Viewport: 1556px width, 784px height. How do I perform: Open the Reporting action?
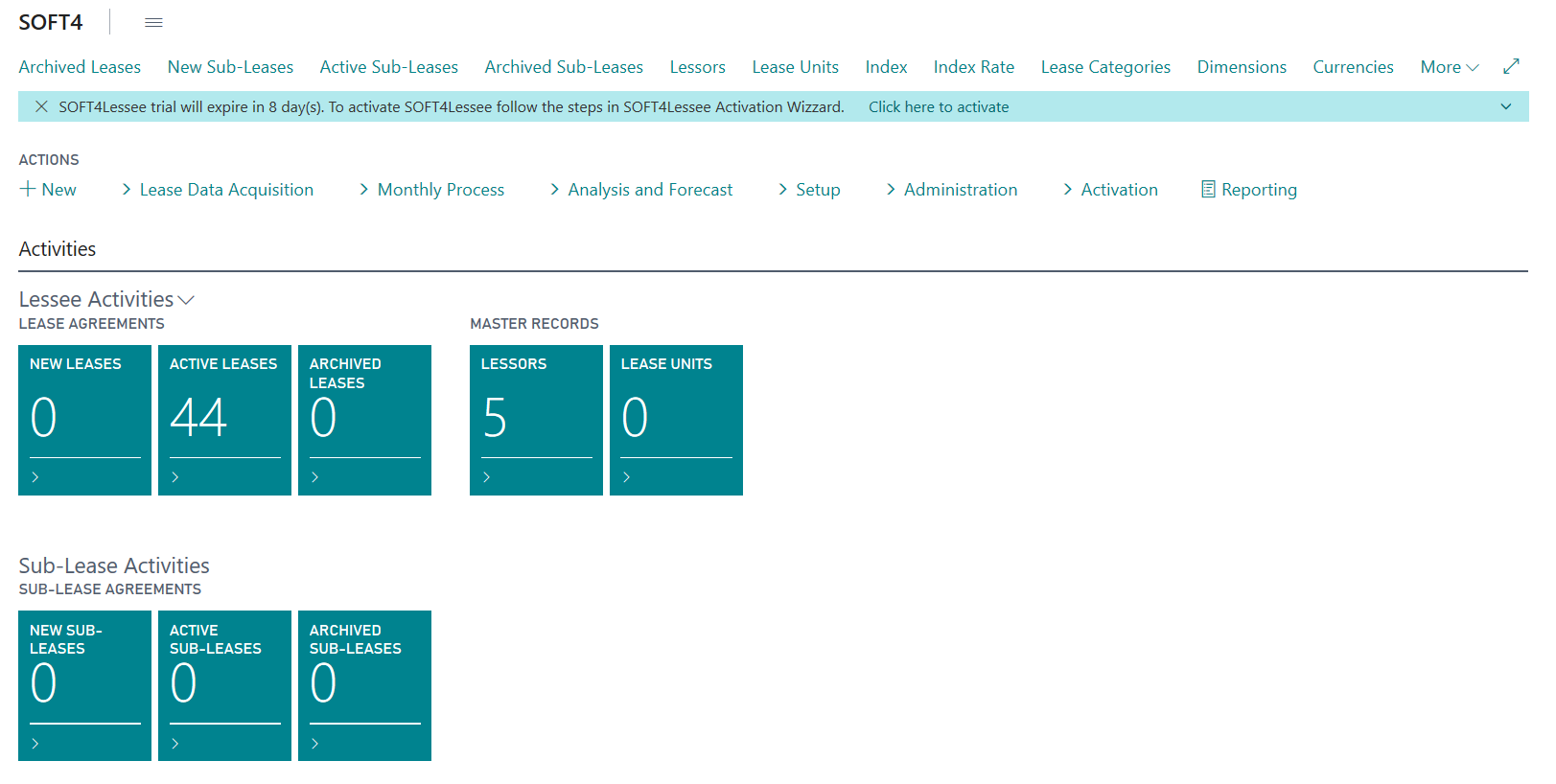point(1249,190)
